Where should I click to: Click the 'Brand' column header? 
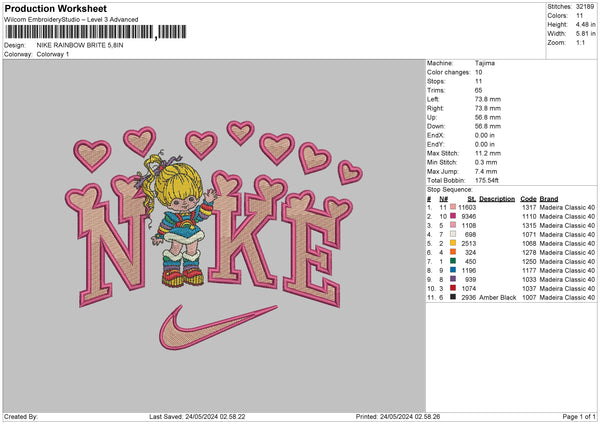[x=549, y=199]
